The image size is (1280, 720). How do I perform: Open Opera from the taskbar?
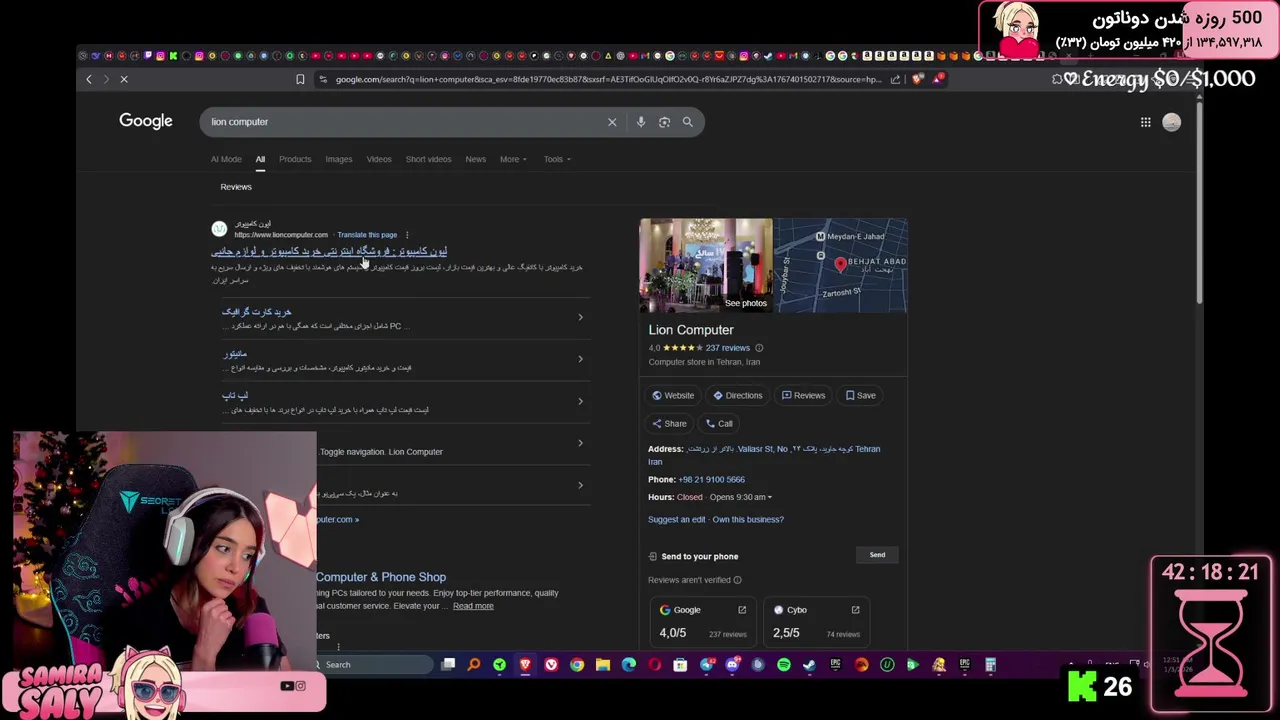(x=655, y=665)
